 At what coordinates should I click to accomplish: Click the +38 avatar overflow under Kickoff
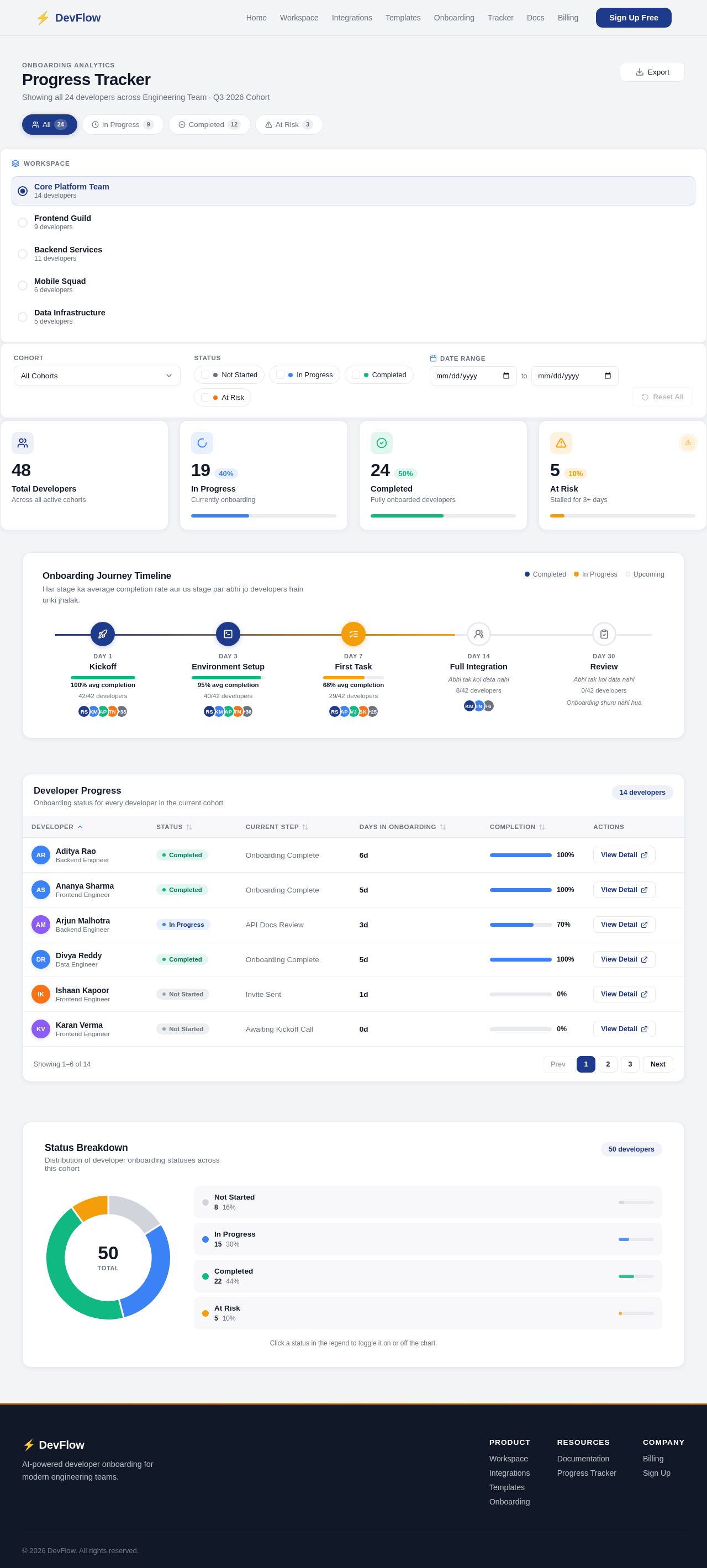tap(123, 711)
